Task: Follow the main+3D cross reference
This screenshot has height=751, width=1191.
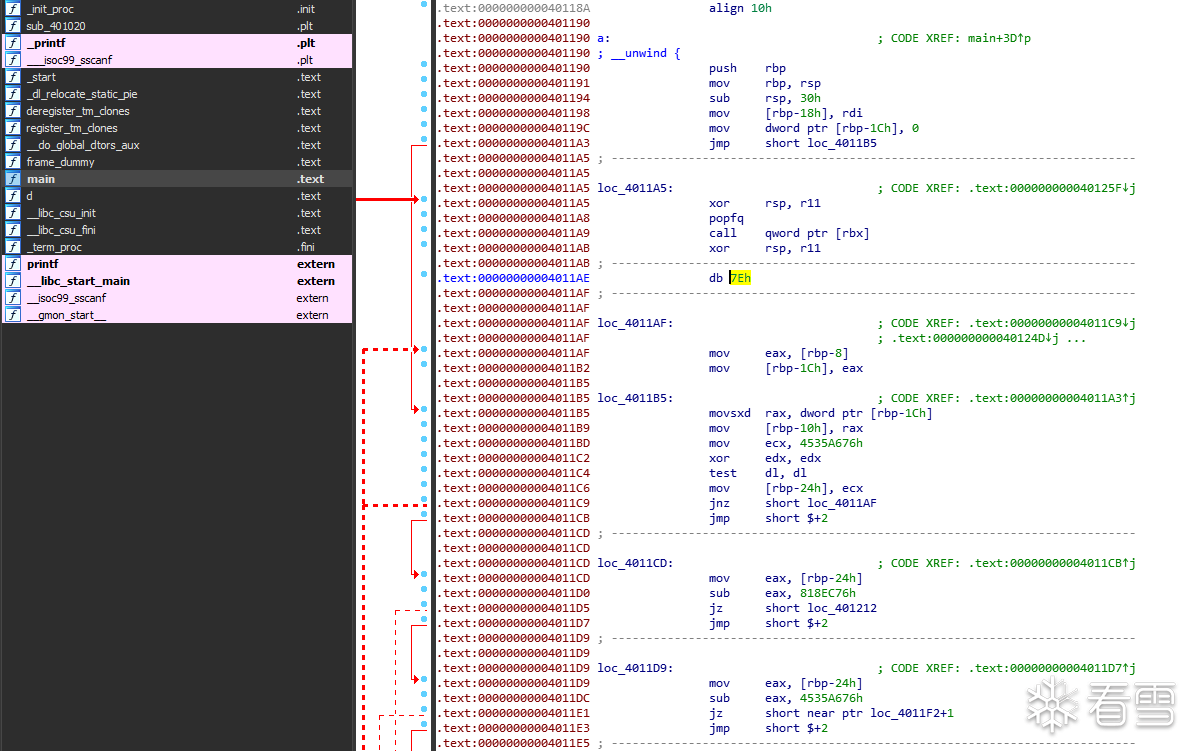Action: tap(999, 38)
